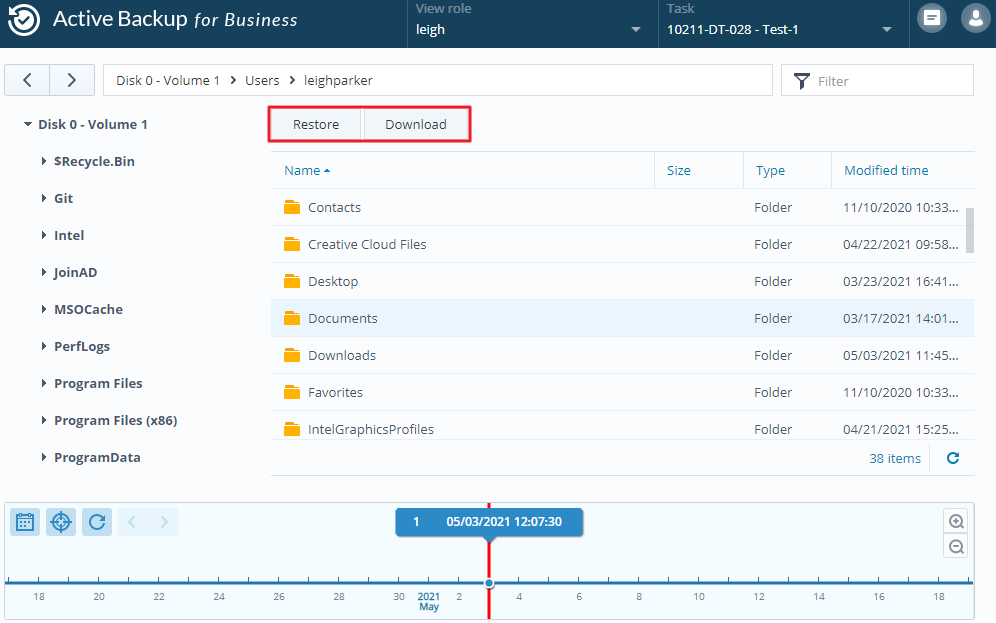996x623 pixels.
Task: Select the Git folder in tree
Action: point(64,198)
